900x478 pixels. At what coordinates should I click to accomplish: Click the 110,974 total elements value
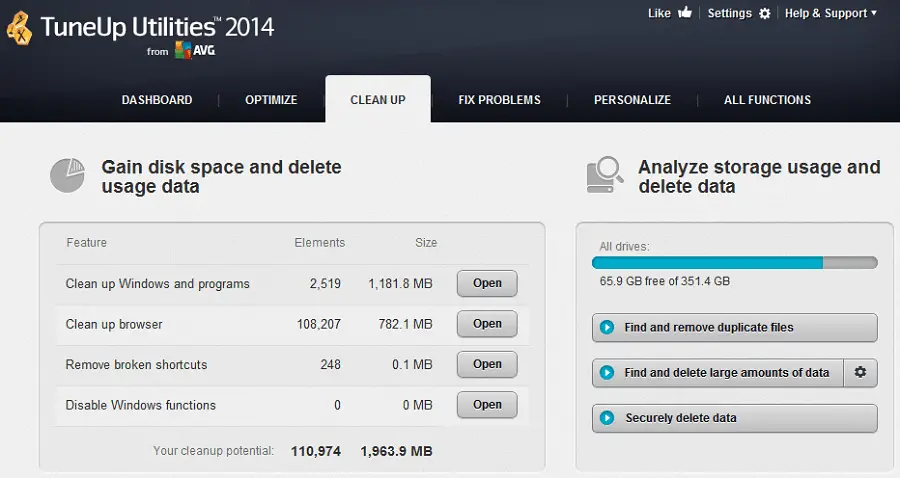click(x=316, y=452)
